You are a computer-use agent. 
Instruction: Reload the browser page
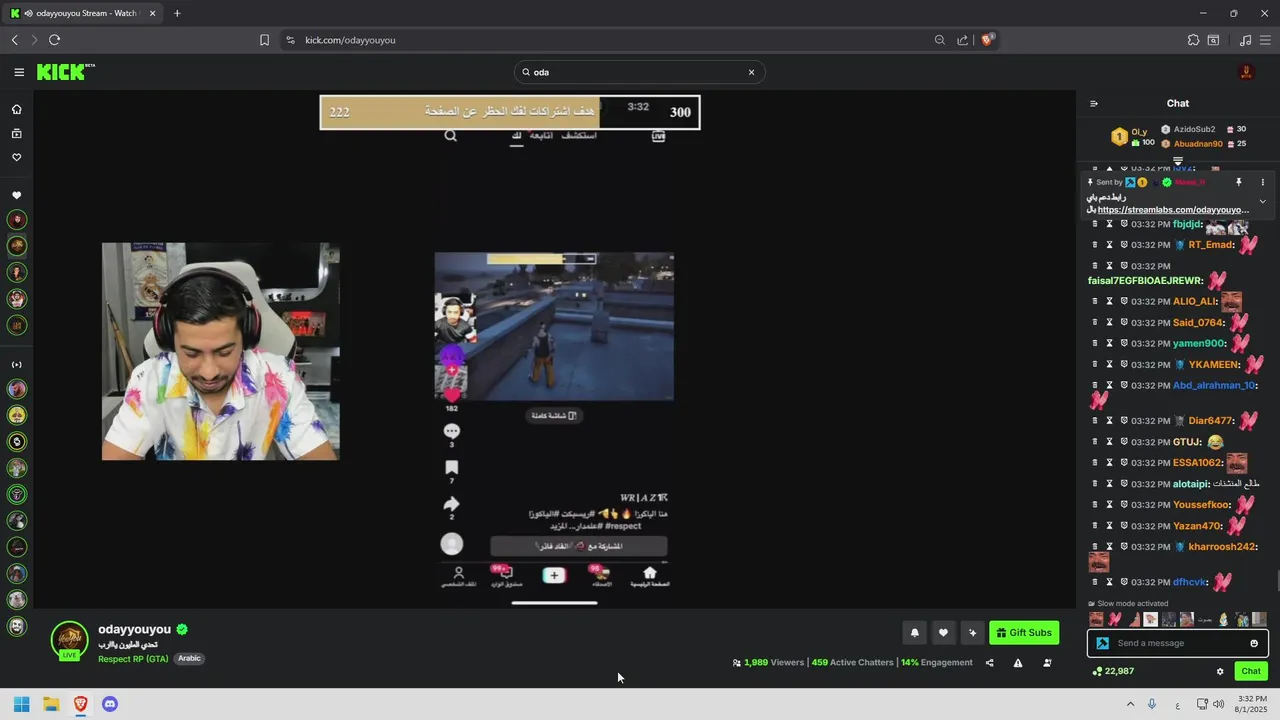(54, 40)
